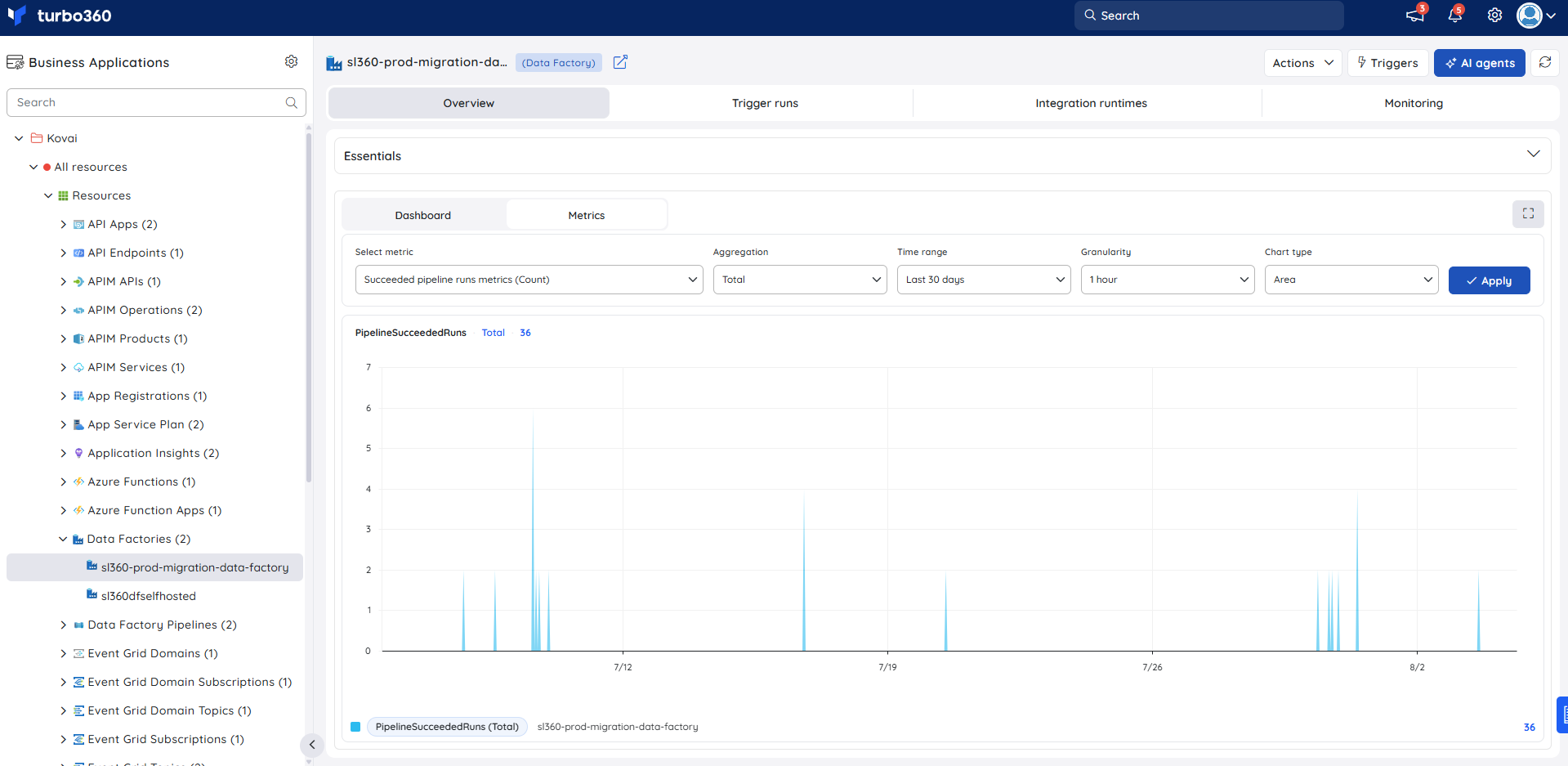Expand chart to full screen
The image size is (1568, 766).
[x=1528, y=213]
